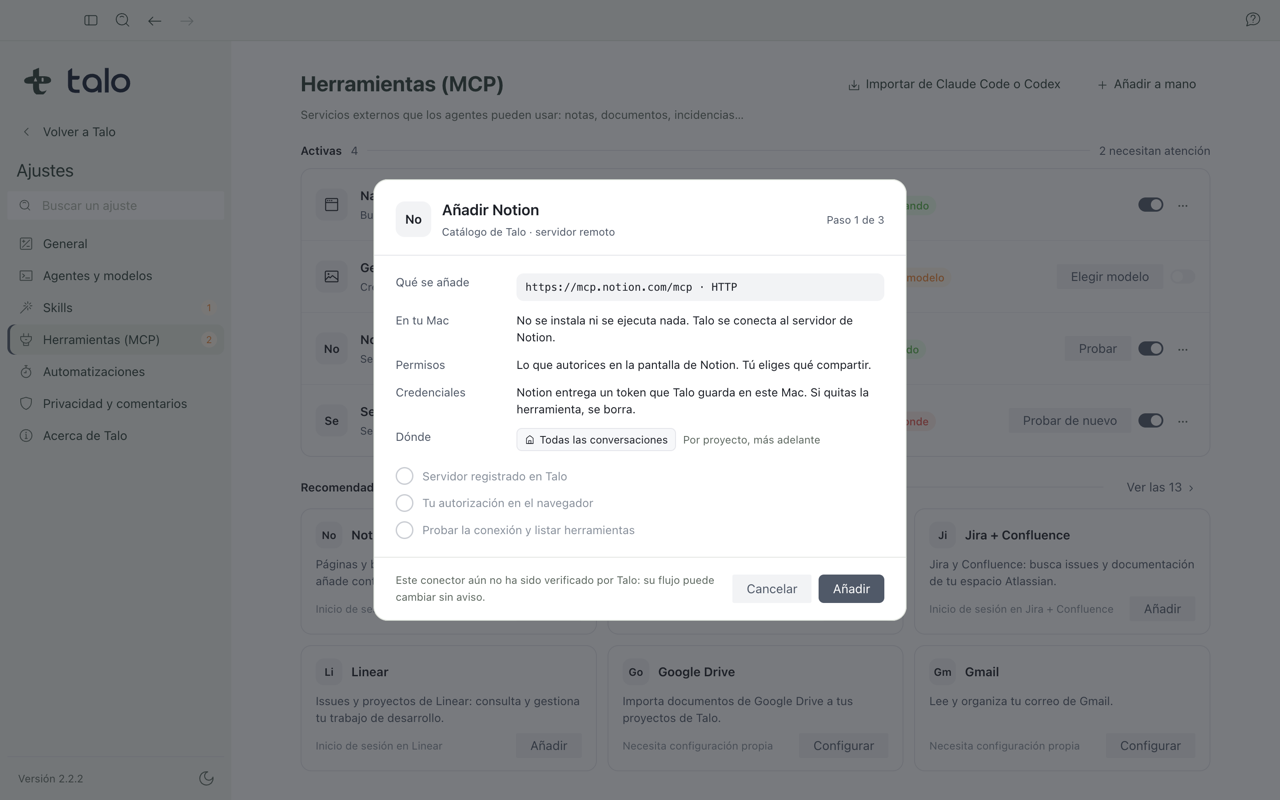Select Servidor registrado en Talo step circle
The image size is (1280, 800).
(404, 476)
